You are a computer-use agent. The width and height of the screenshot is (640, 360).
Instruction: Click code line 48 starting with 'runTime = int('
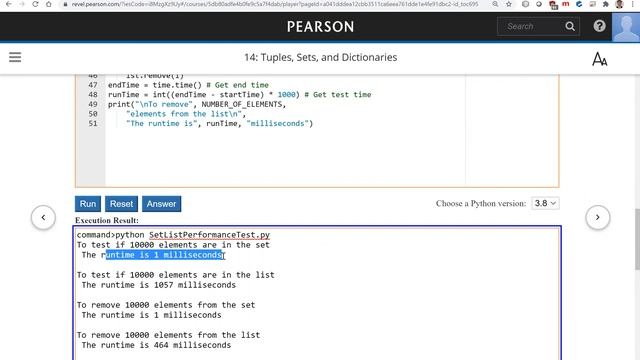coord(240,95)
